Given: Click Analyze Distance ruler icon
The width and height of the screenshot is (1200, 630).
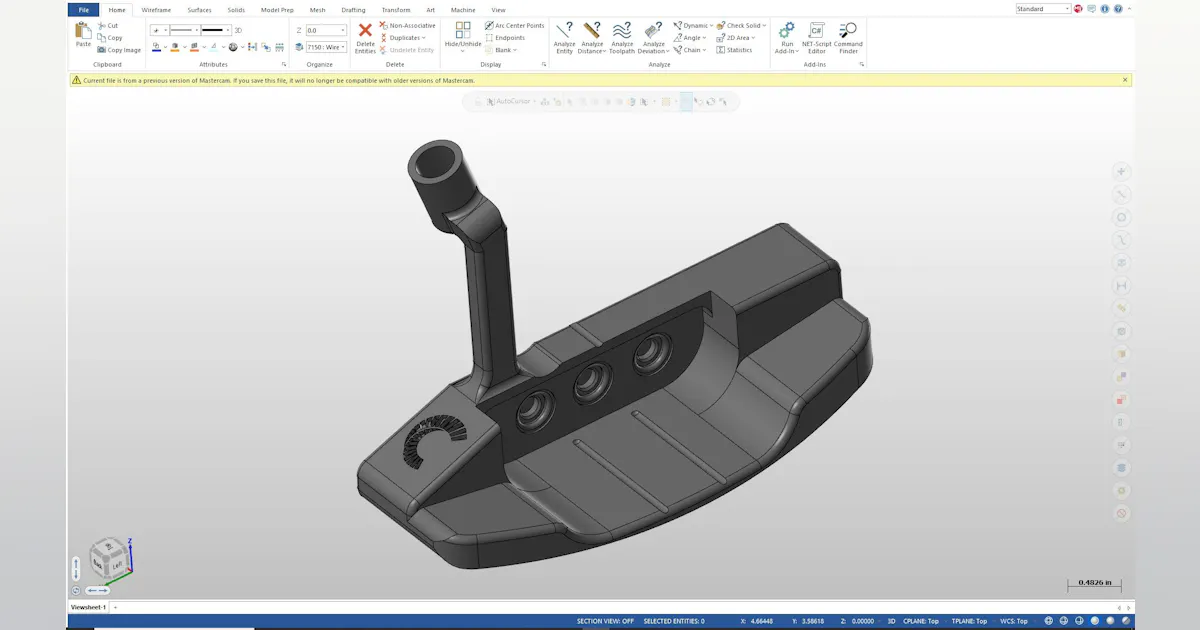Looking at the screenshot, I should click(591, 30).
